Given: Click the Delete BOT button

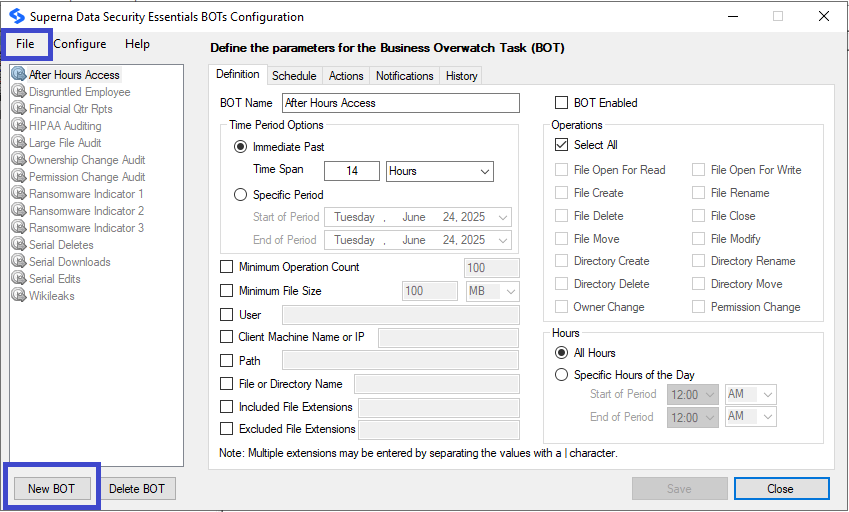Looking at the screenshot, I should [x=137, y=489].
